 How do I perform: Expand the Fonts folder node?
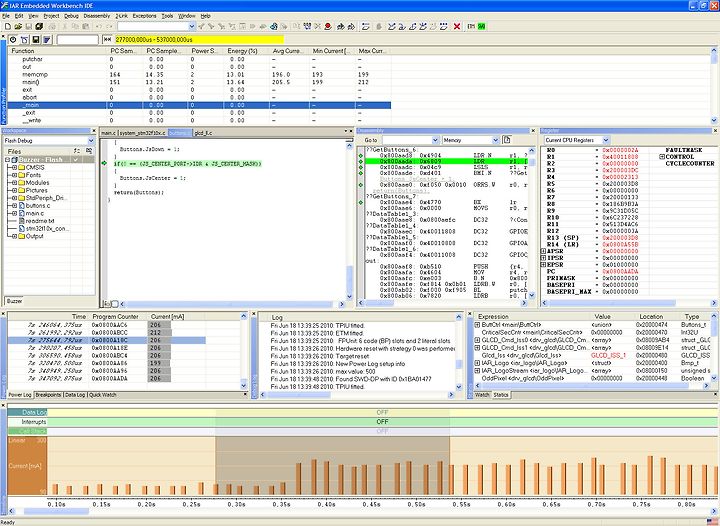click(x=15, y=175)
